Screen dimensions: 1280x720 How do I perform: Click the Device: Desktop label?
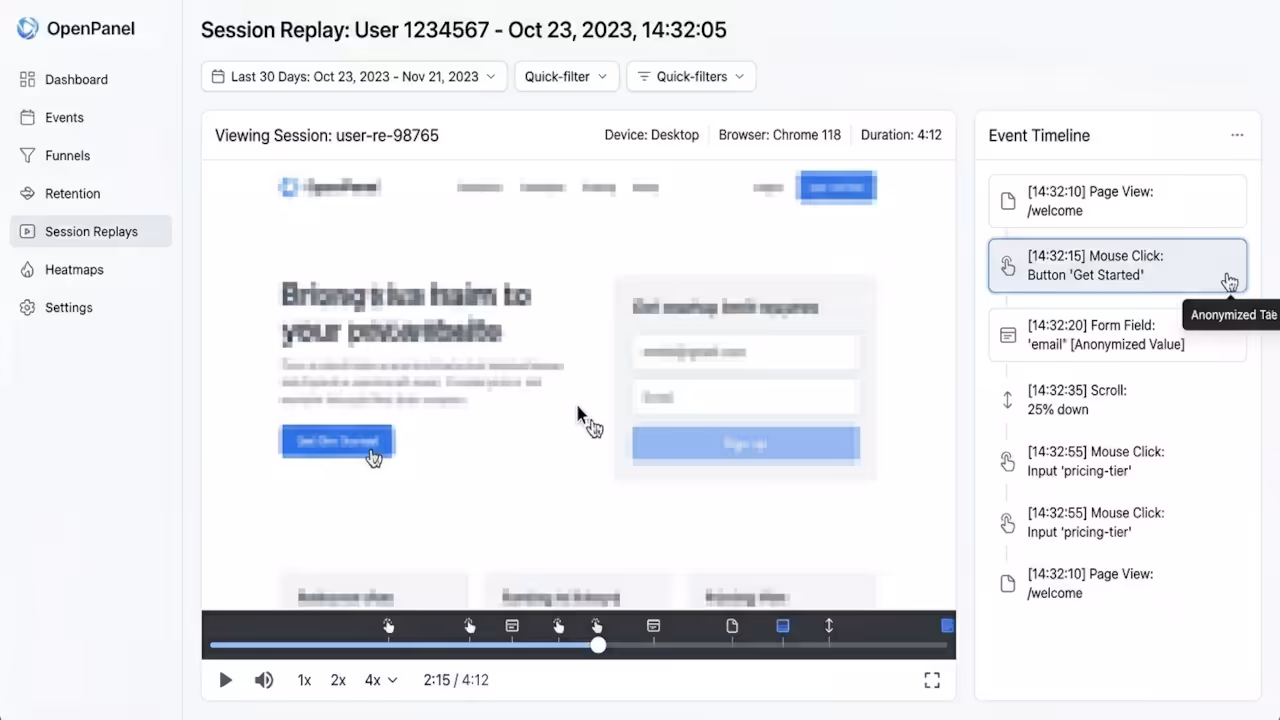(x=652, y=135)
